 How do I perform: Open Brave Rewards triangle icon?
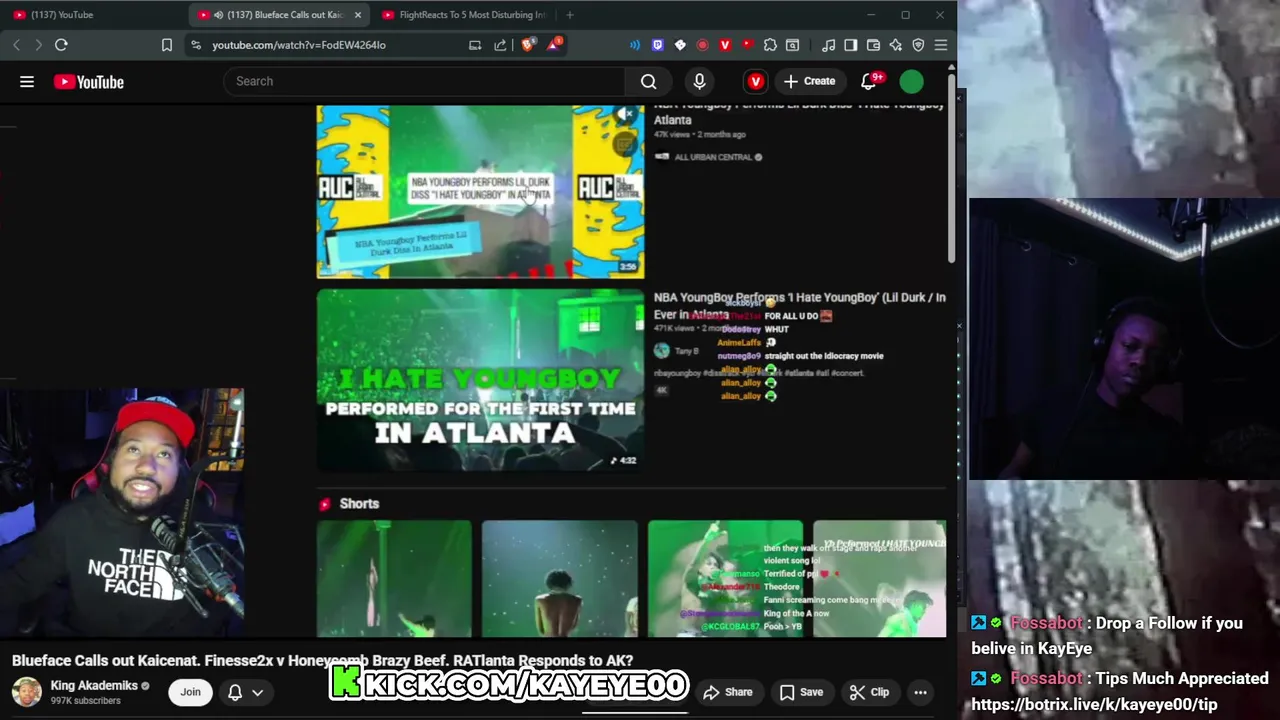tap(554, 44)
